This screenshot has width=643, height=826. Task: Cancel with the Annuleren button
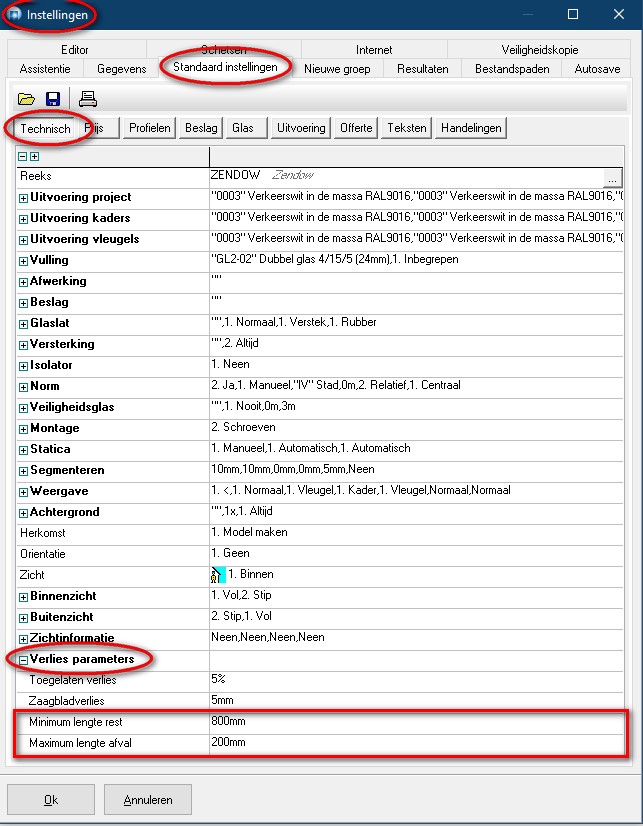coord(148,800)
